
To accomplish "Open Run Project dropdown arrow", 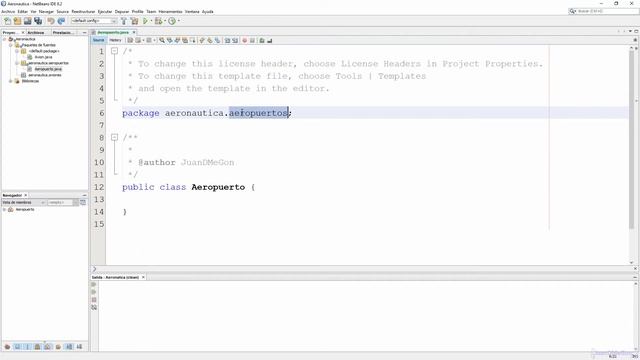I will point(151,21).
